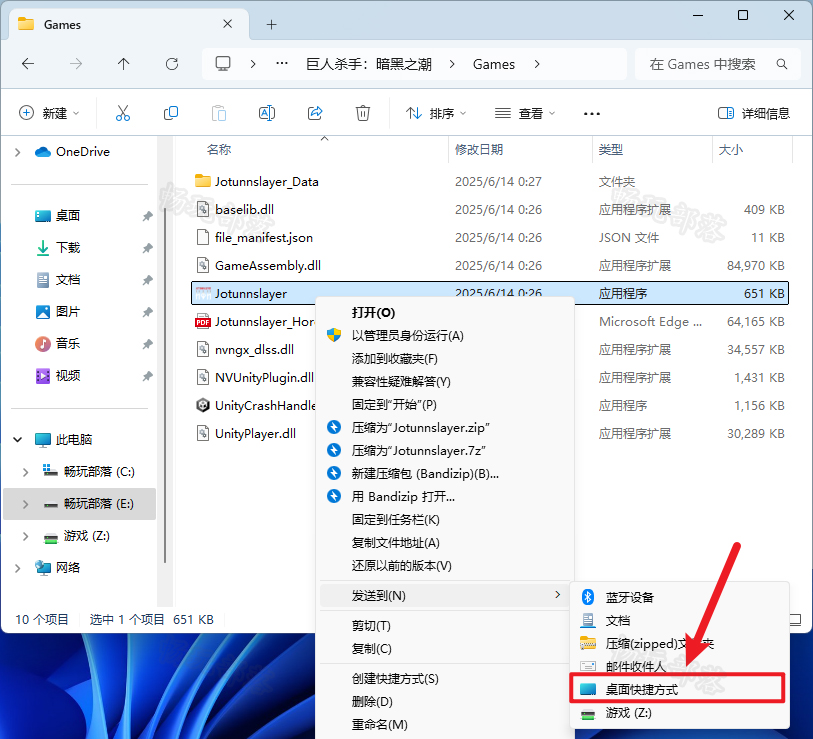Image resolution: width=813 pixels, height=739 pixels.
Task: Select the nvngx_dlss.dll file
Action: pos(254,350)
